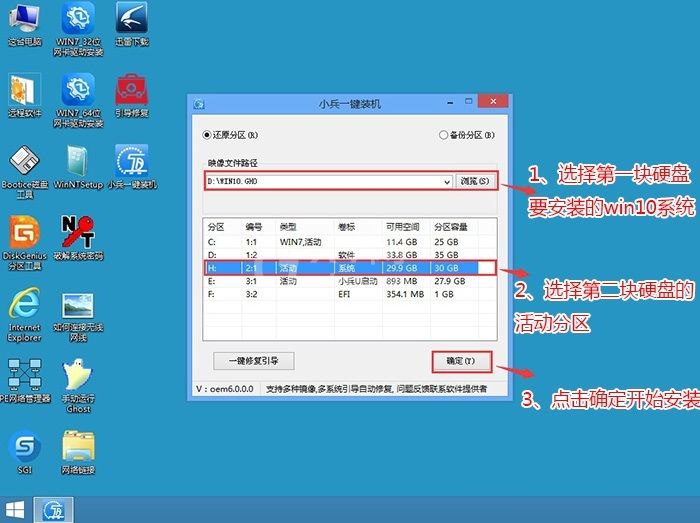
Task: Select partition row E: 小兵U启动
Action: [x=350, y=281]
